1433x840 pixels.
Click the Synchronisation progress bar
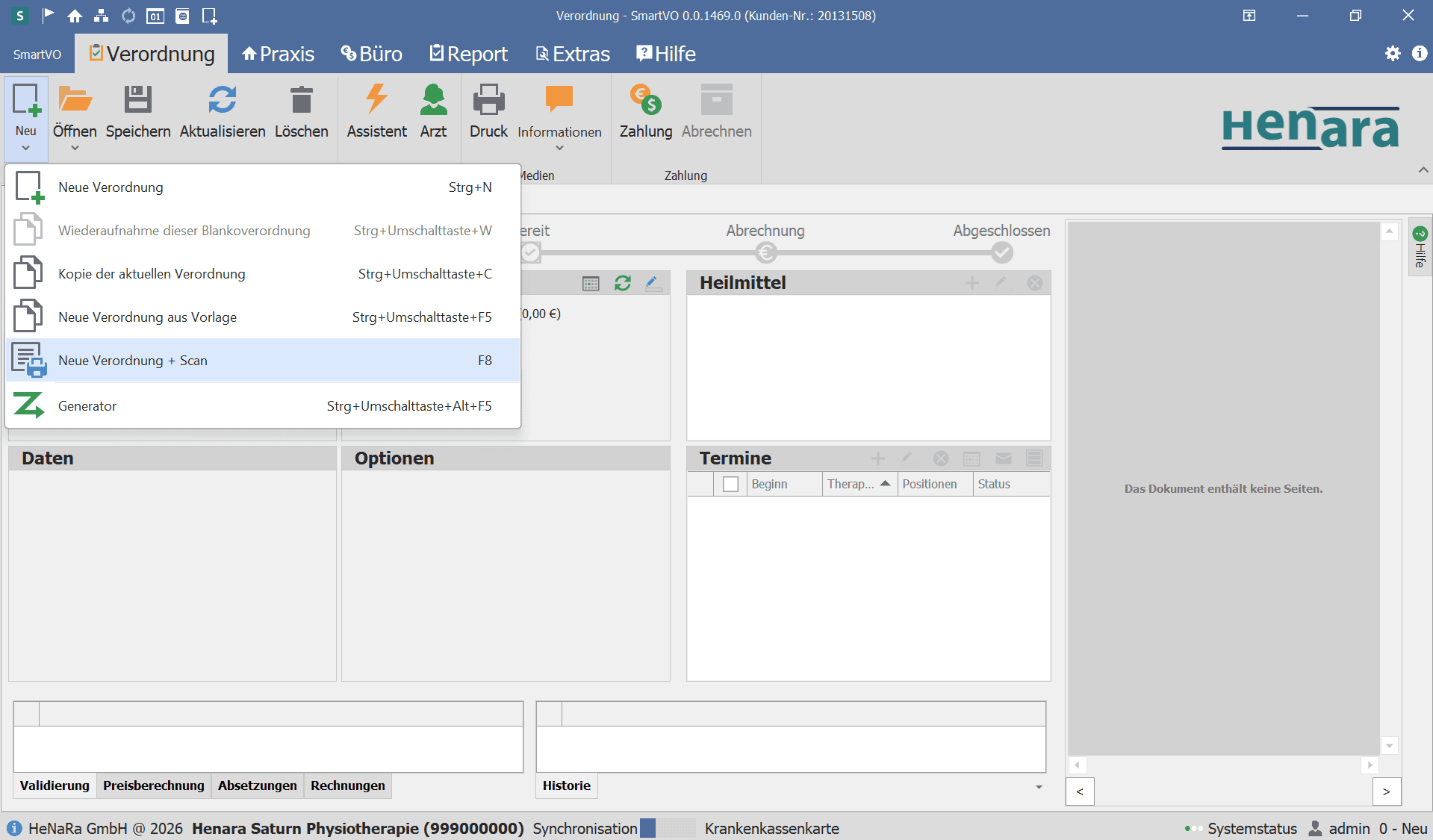[x=668, y=829]
